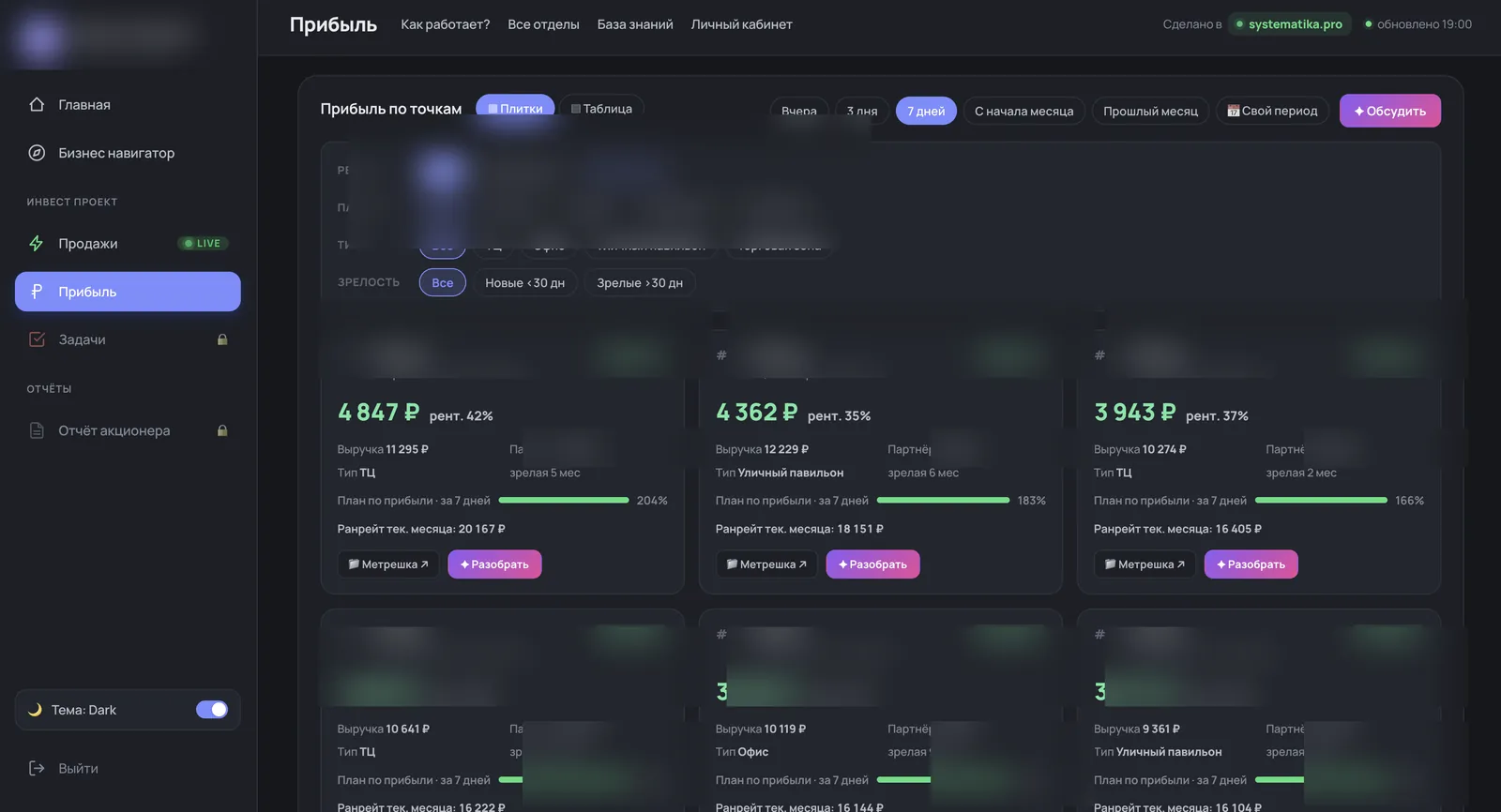Open the База знаний menu item
This screenshot has width=1501, height=812.
[x=635, y=24]
